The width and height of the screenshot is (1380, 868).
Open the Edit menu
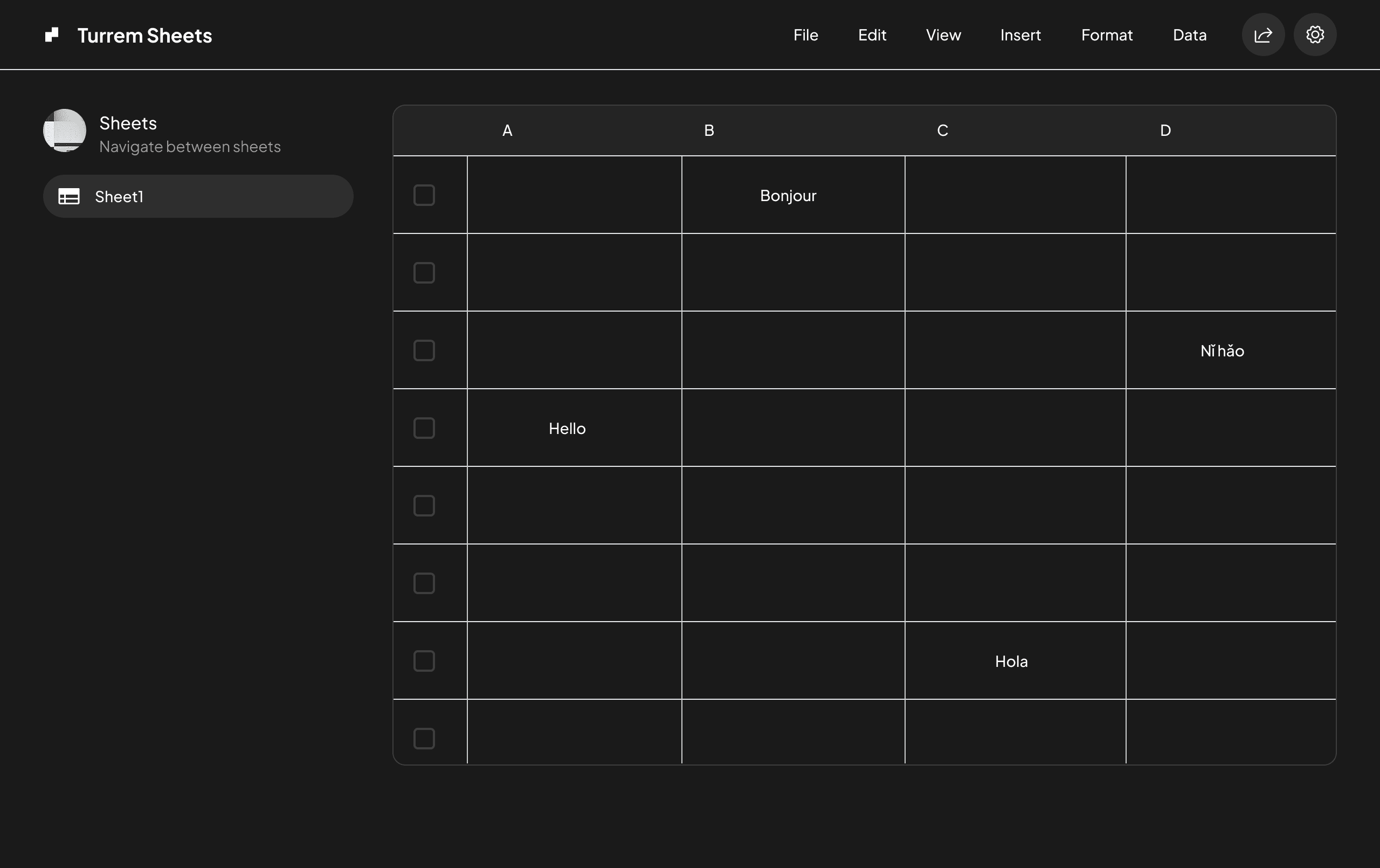[872, 35]
